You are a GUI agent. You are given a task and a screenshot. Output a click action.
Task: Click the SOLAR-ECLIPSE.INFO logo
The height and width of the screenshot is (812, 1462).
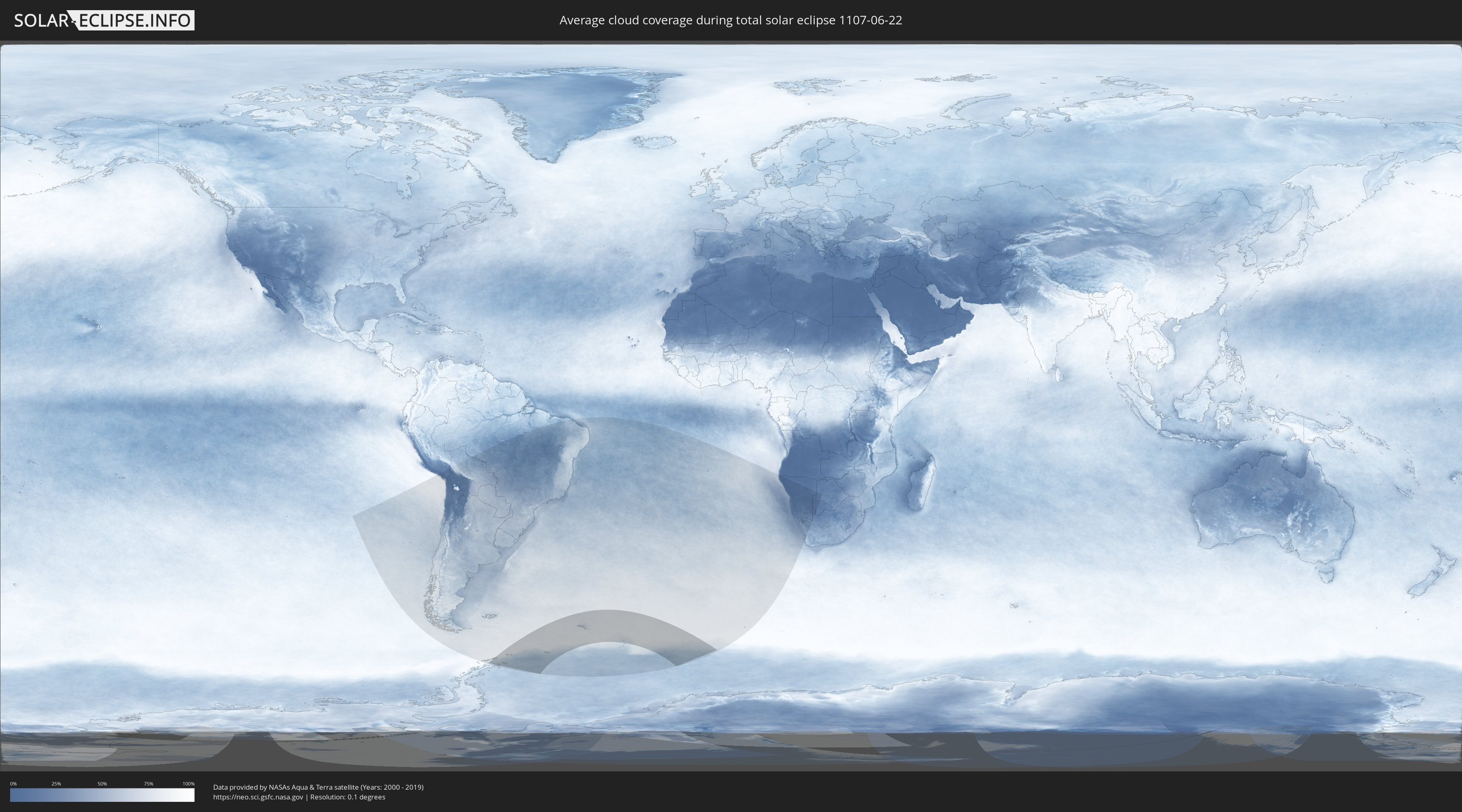104,20
